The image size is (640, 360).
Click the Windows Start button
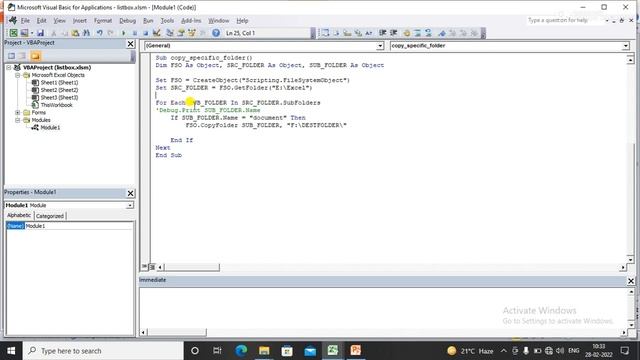pyautogui.click(x=11, y=351)
